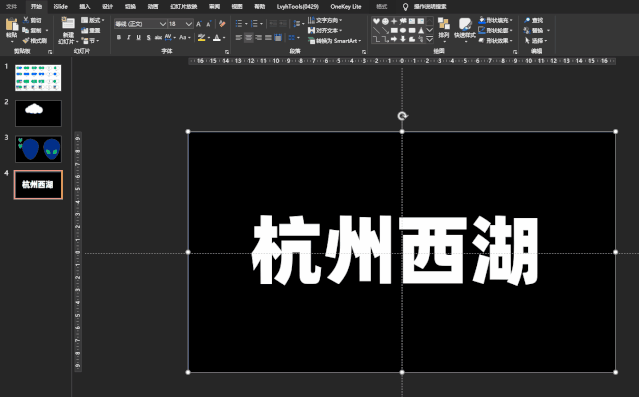Decrease font size with the smaller A
Image resolution: width=639 pixels, height=397 pixels.
tap(209, 24)
